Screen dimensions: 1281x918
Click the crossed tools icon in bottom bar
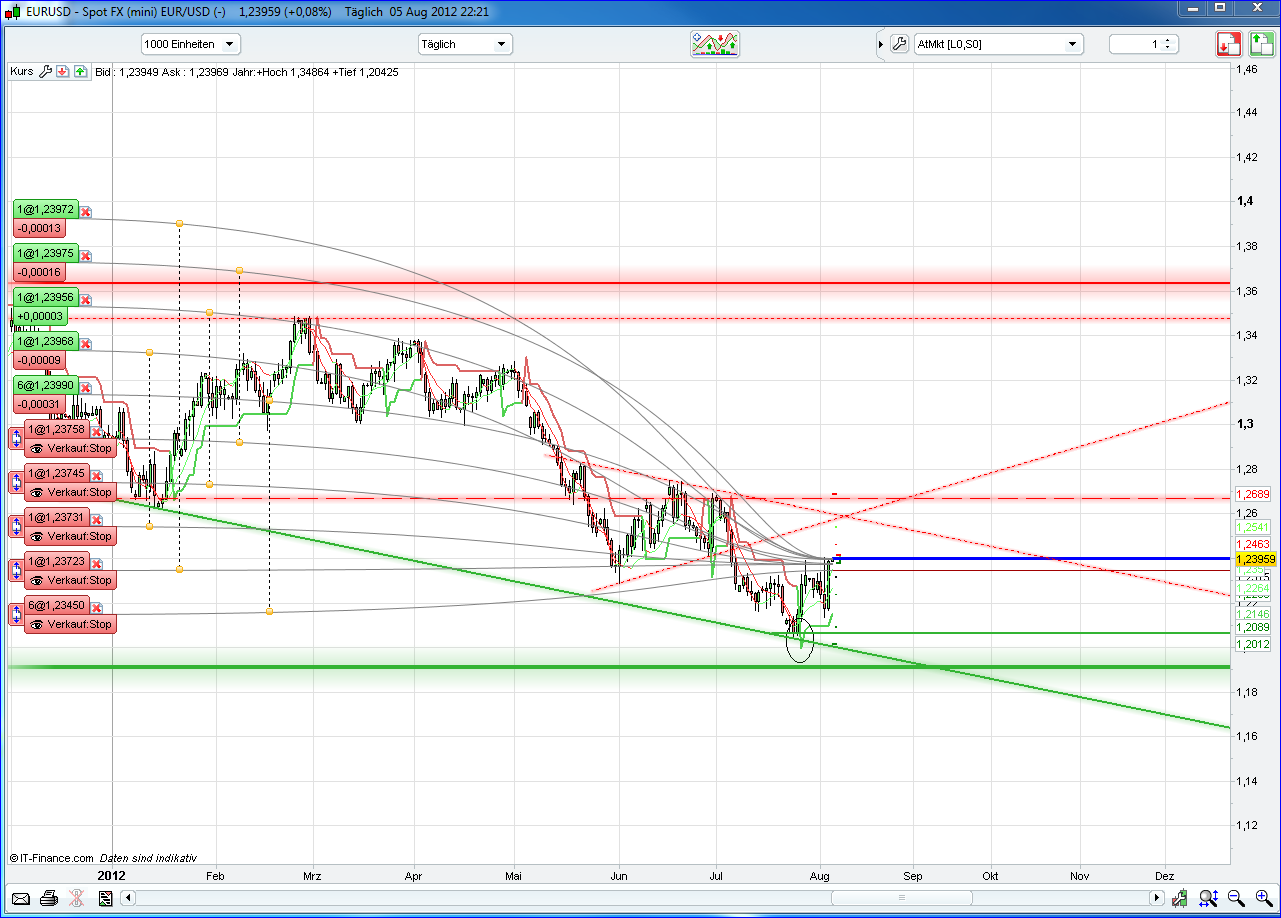point(76,898)
